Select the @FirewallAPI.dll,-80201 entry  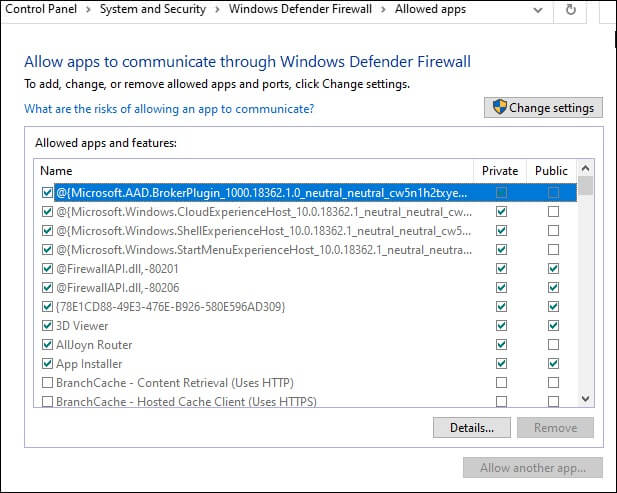coord(117,269)
